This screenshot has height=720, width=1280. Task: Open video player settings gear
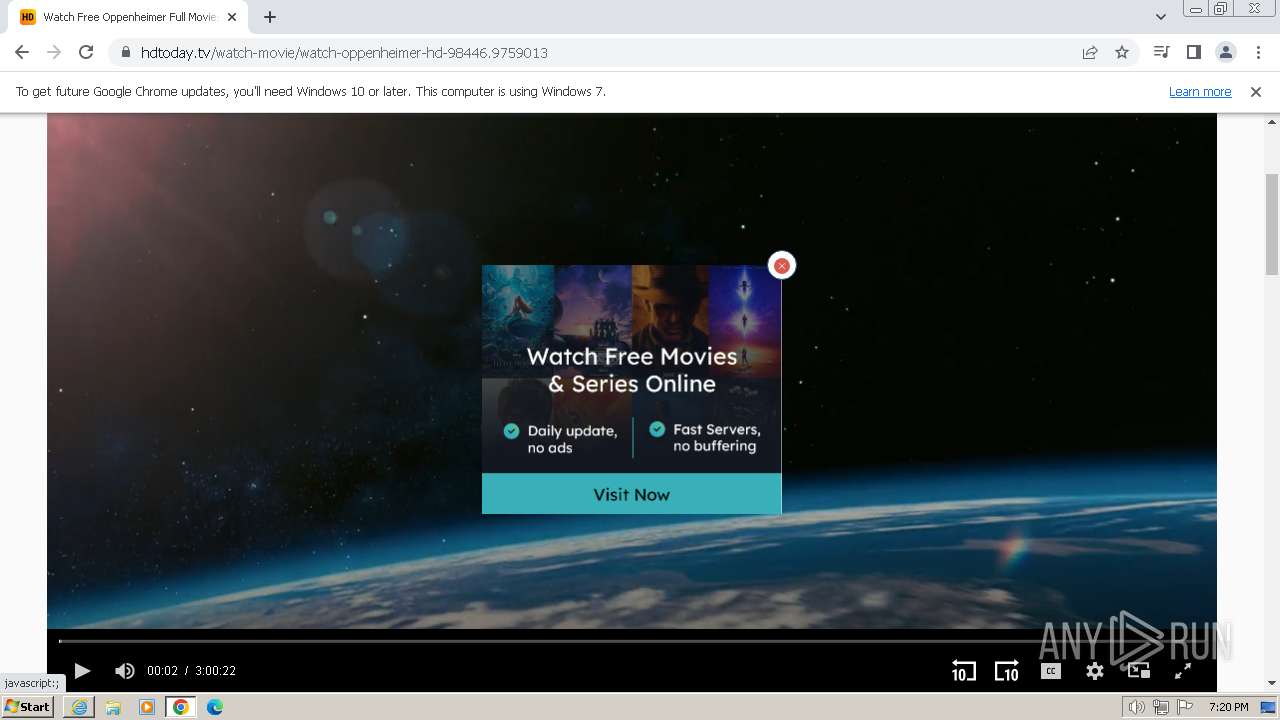point(1095,671)
